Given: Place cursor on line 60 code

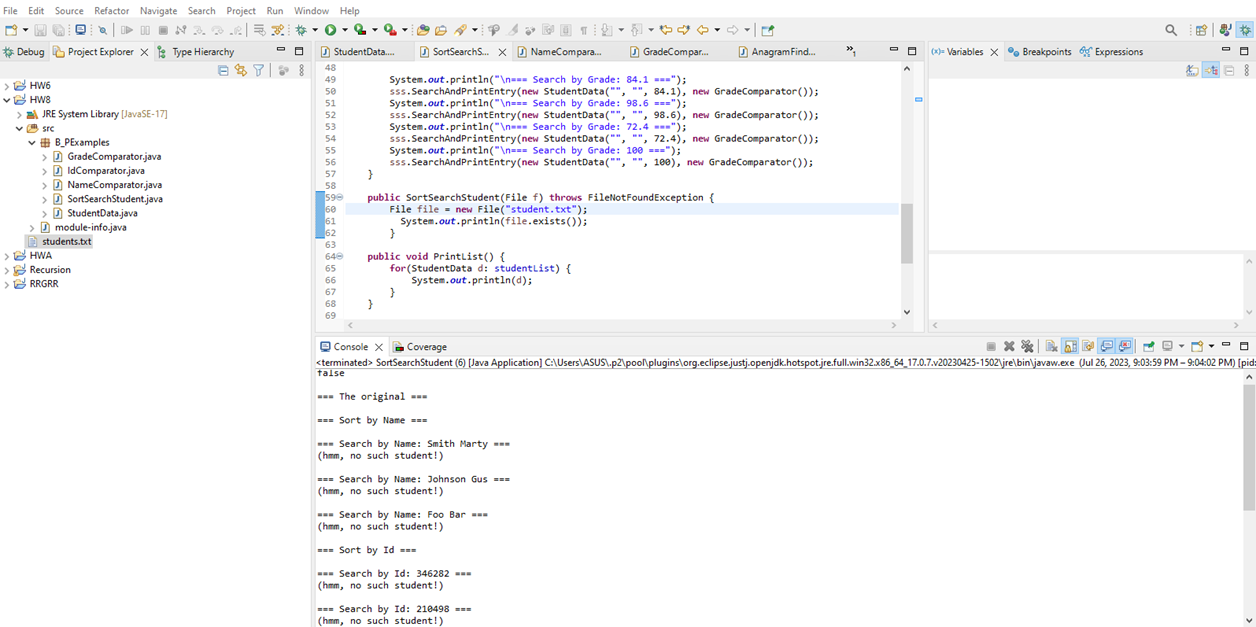Looking at the screenshot, I should pos(488,209).
